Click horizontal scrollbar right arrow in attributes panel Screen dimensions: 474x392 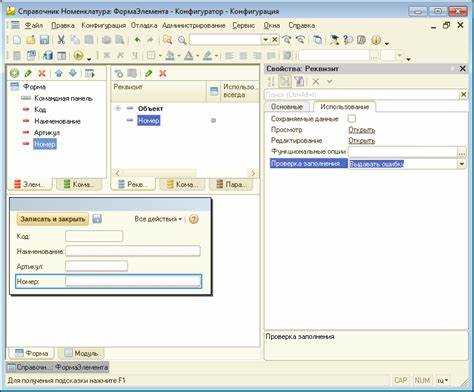click(253, 173)
